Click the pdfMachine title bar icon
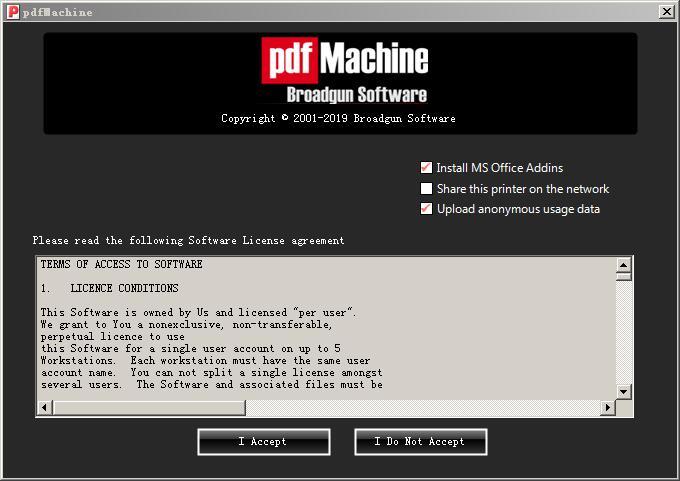The image size is (680, 481). tap(13, 11)
